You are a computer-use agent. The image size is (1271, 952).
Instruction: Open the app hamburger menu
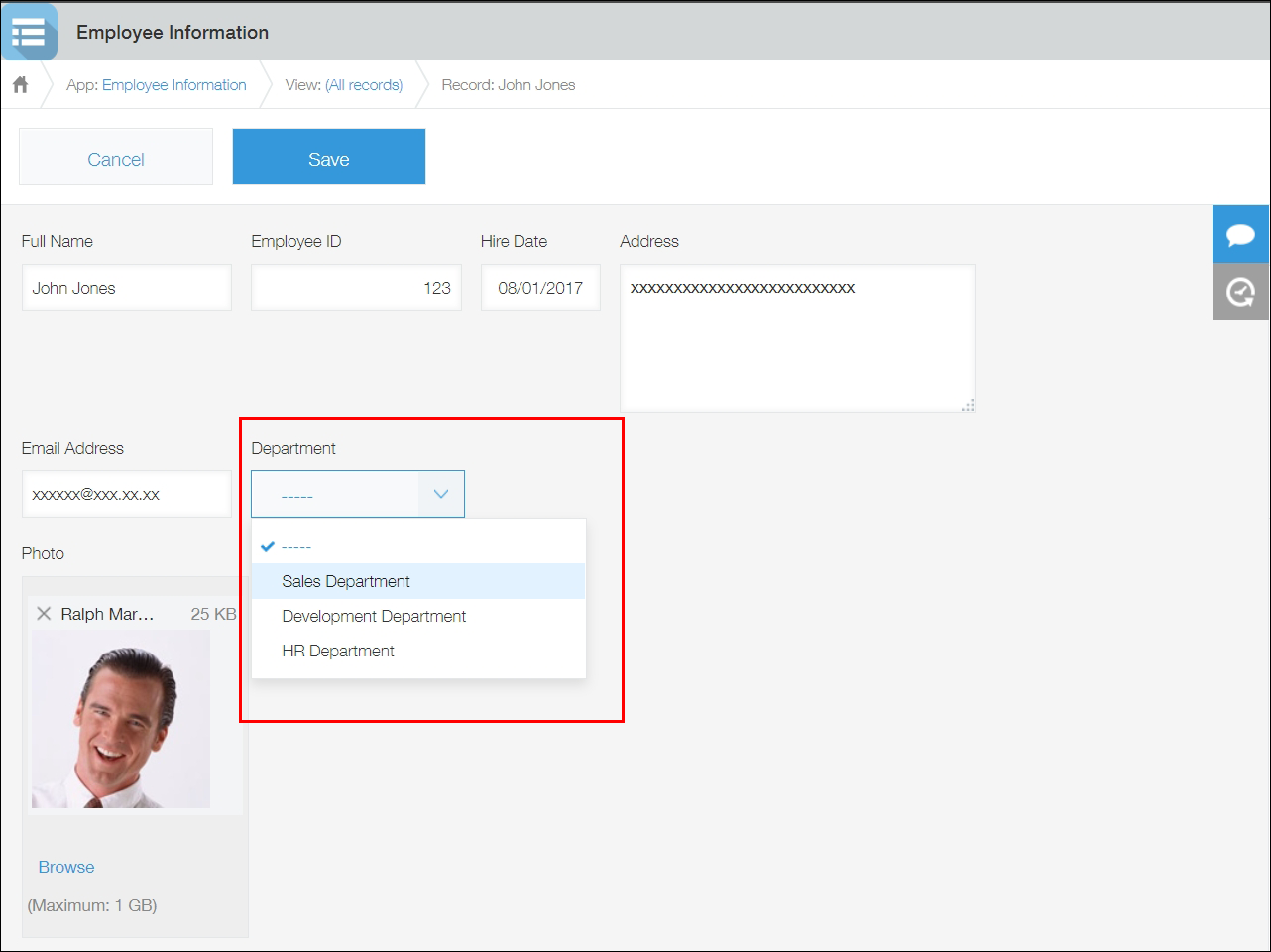[29, 31]
